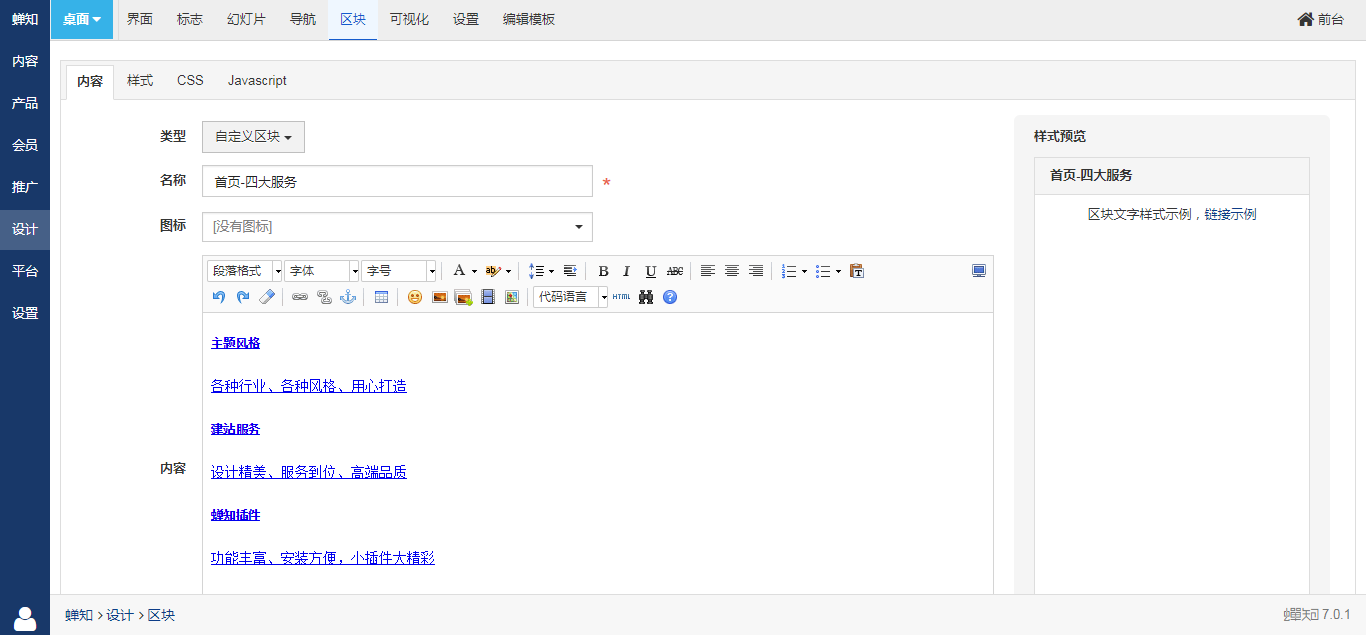Insert a numbered list
Viewport: 1366px width, 635px height.
pyautogui.click(x=789, y=271)
